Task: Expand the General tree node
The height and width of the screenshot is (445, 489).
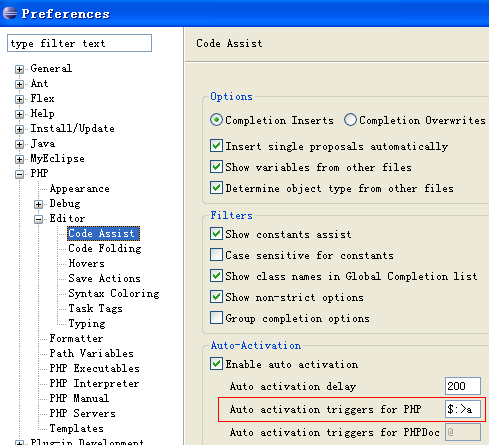Action: pos(19,69)
